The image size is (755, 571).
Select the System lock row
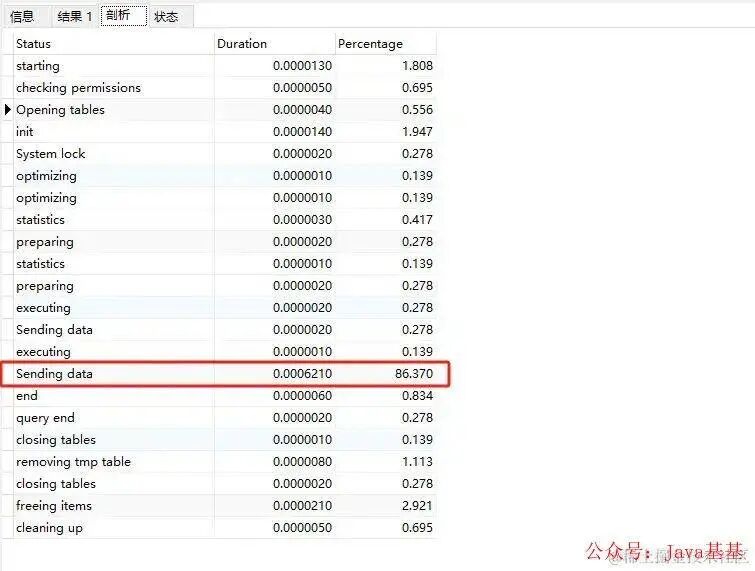point(225,154)
